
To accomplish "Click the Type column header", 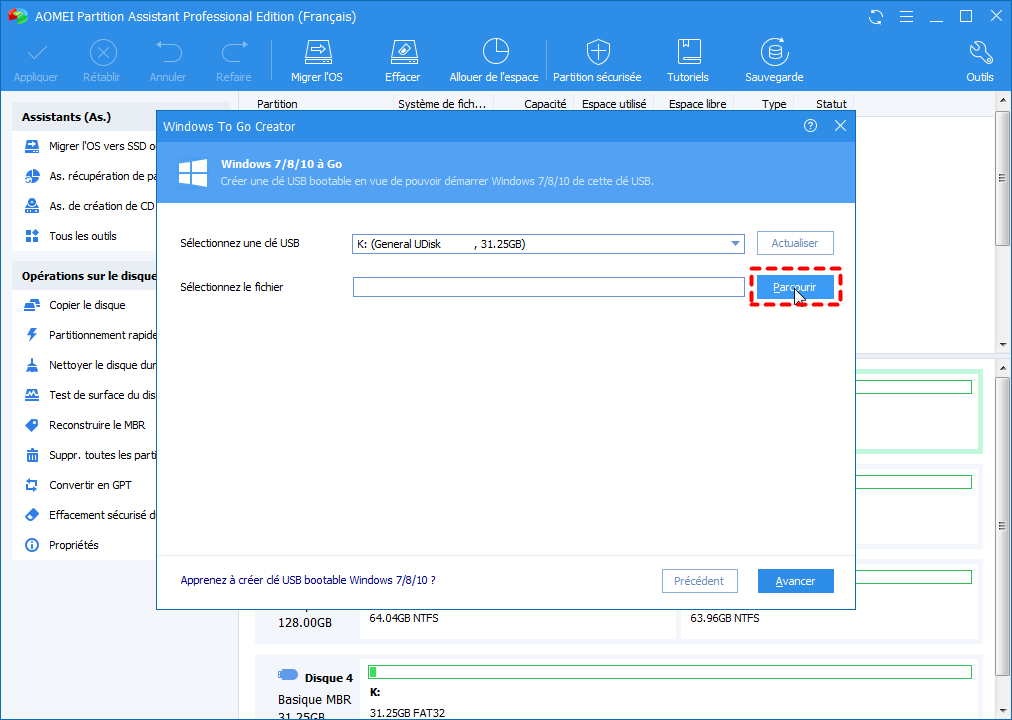I will (774, 104).
